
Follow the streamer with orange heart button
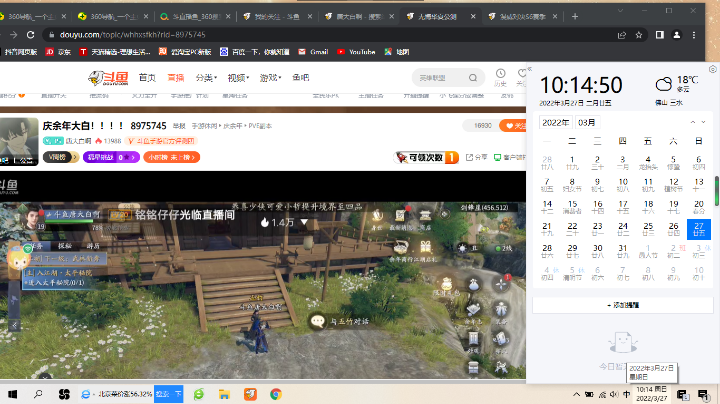(x=513, y=125)
